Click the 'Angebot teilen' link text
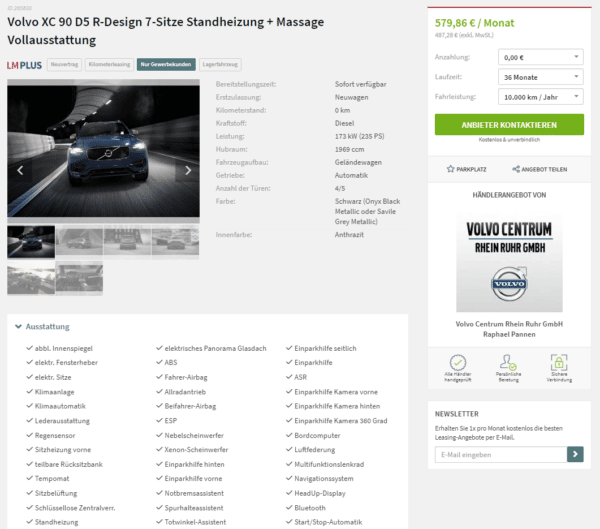 coord(544,169)
